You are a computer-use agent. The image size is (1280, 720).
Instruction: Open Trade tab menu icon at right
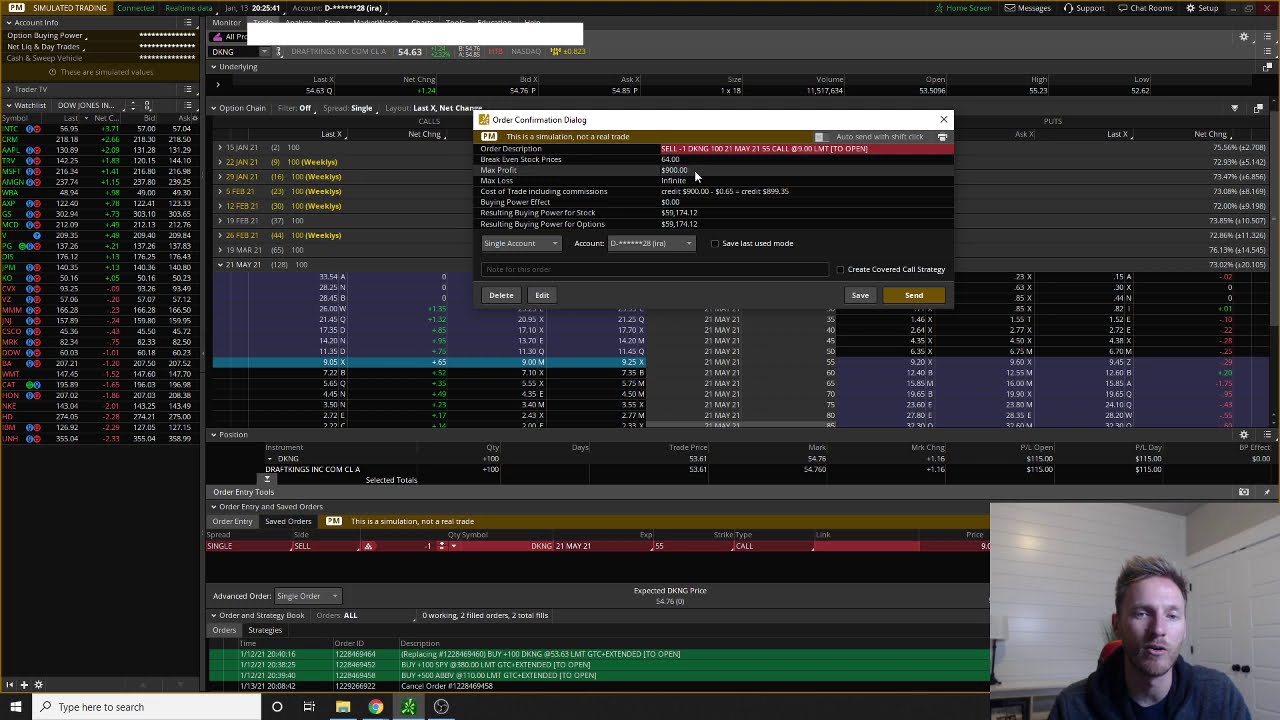(1268, 37)
